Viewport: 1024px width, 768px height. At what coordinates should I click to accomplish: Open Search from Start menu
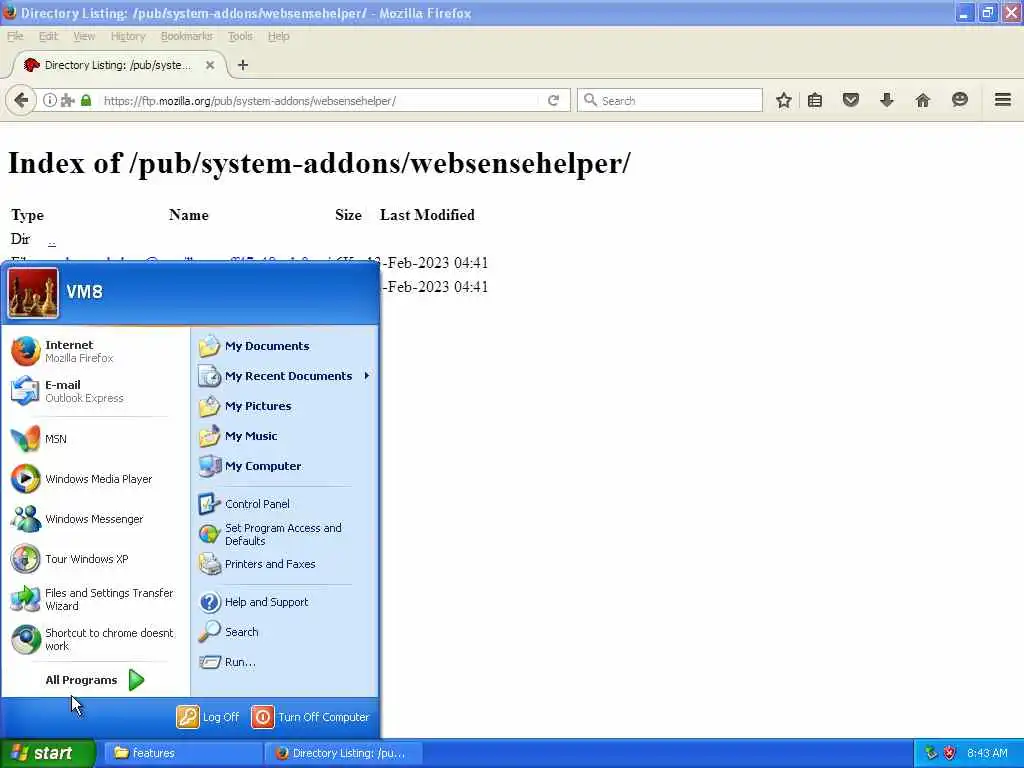coord(285,632)
